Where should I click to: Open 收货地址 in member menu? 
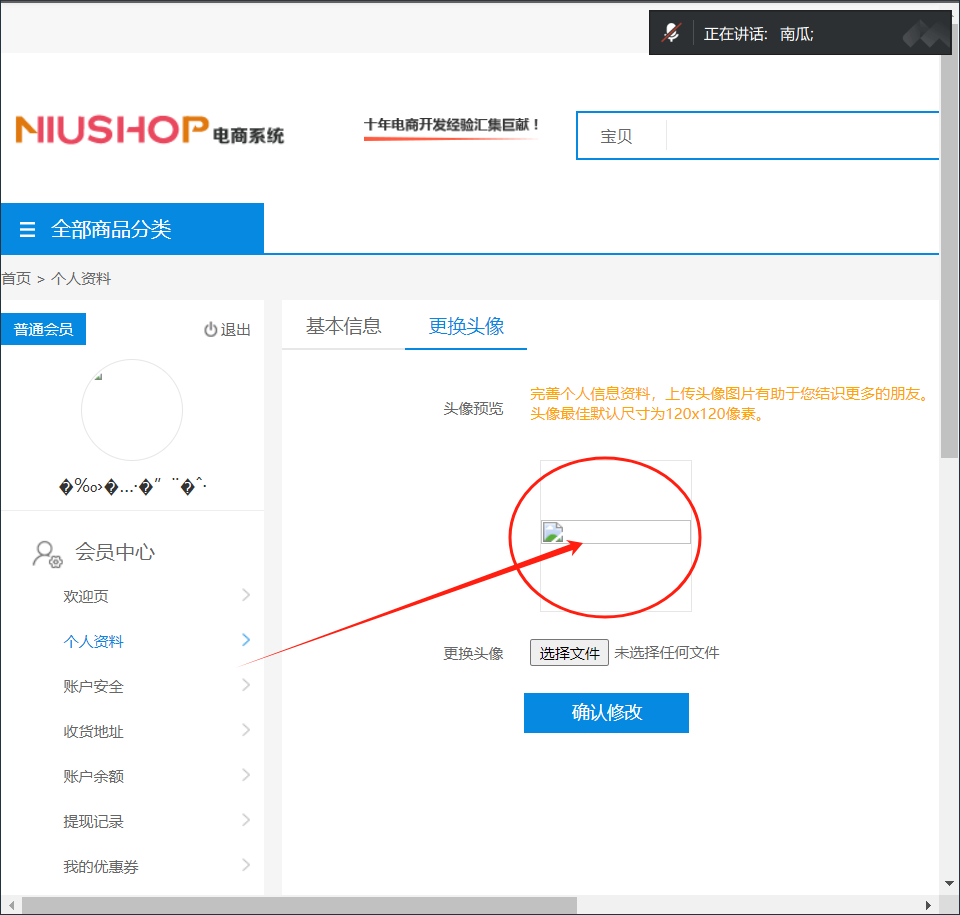point(93,731)
